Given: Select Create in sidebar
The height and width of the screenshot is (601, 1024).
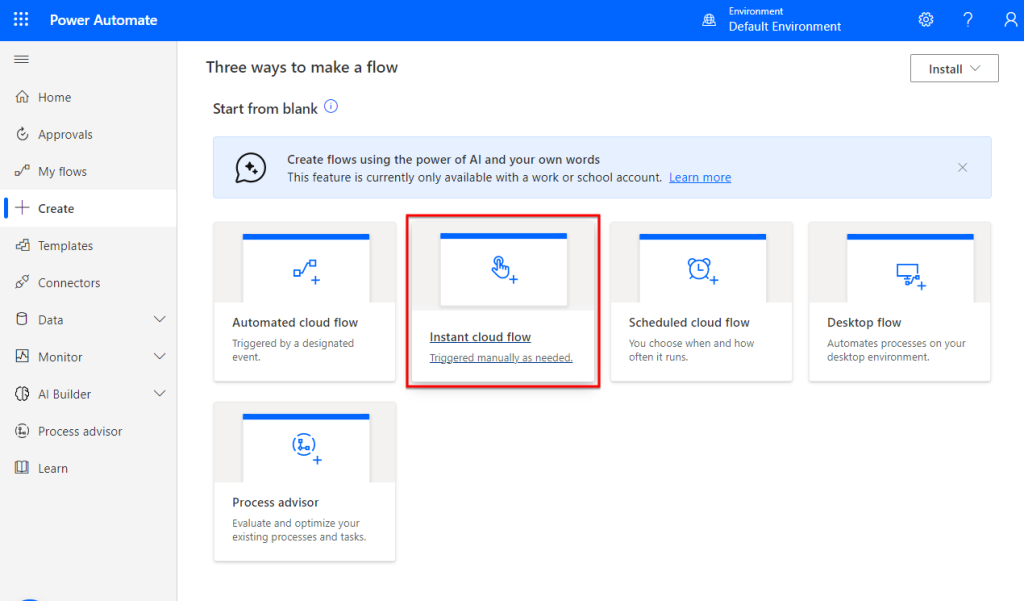Looking at the screenshot, I should (x=88, y=208).
